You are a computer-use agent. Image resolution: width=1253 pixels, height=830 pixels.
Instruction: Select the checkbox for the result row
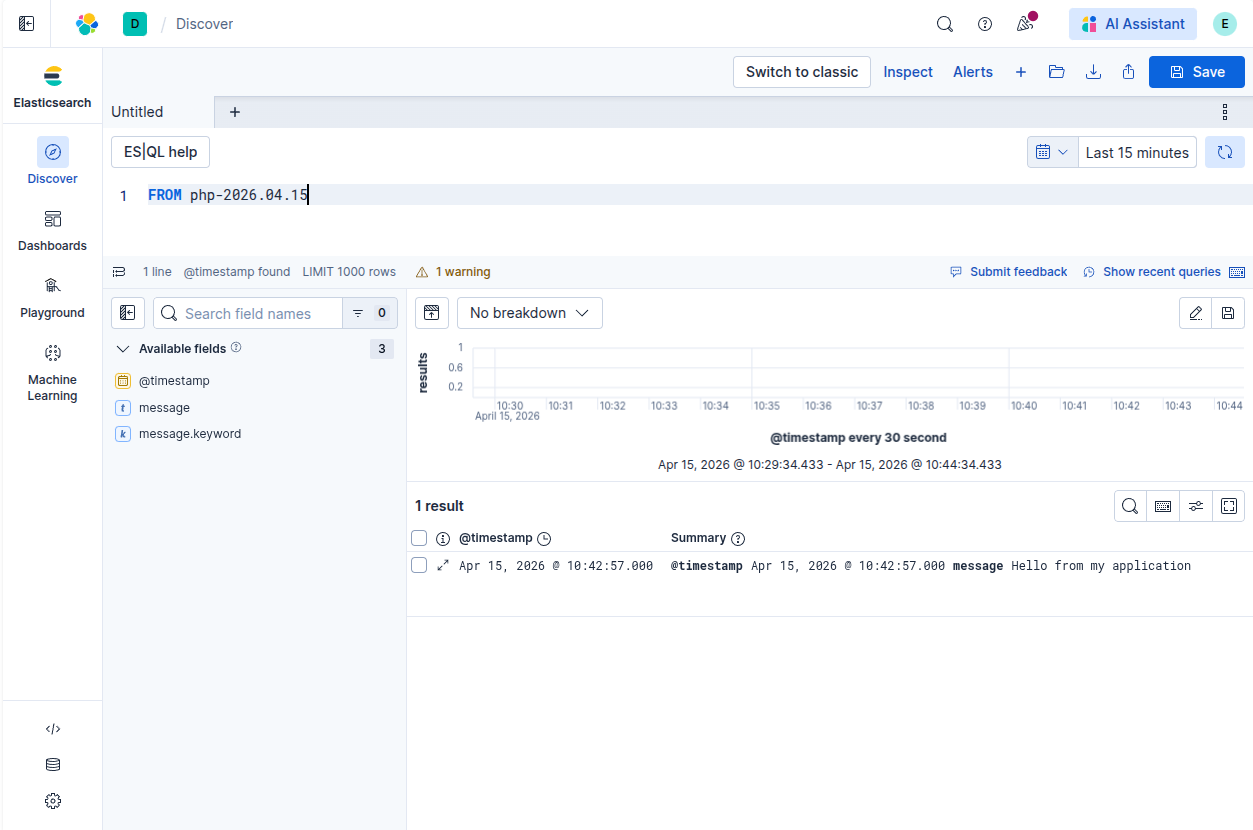click(419, 565)
